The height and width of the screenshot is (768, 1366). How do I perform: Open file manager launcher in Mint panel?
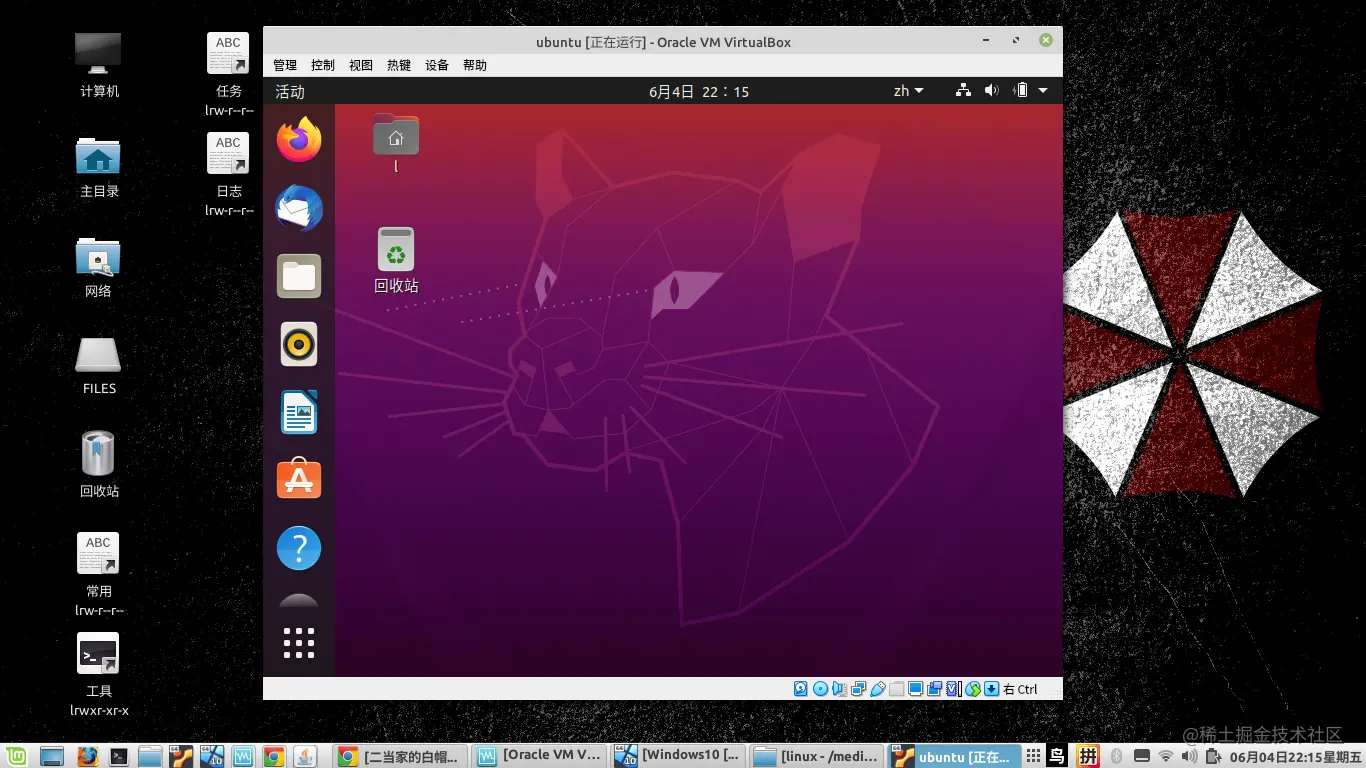point(150,756)
